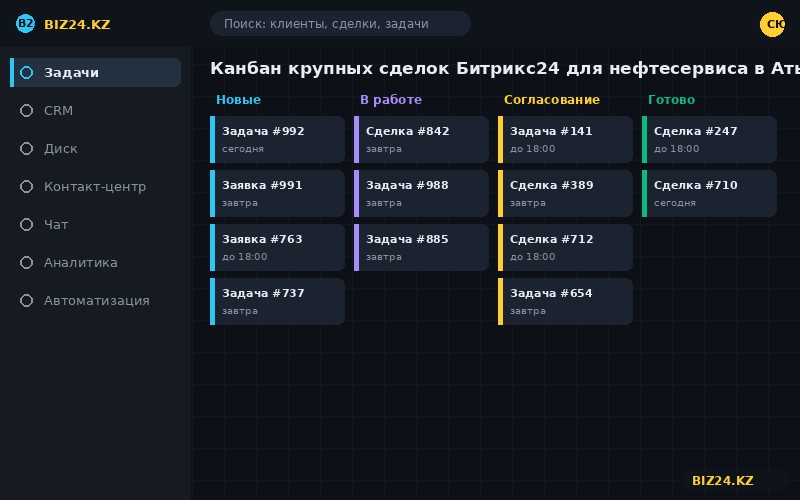Open Диск from the sidebar
Image resolution: width=800 pixels, height=500 pixels.
coord(95,148)
